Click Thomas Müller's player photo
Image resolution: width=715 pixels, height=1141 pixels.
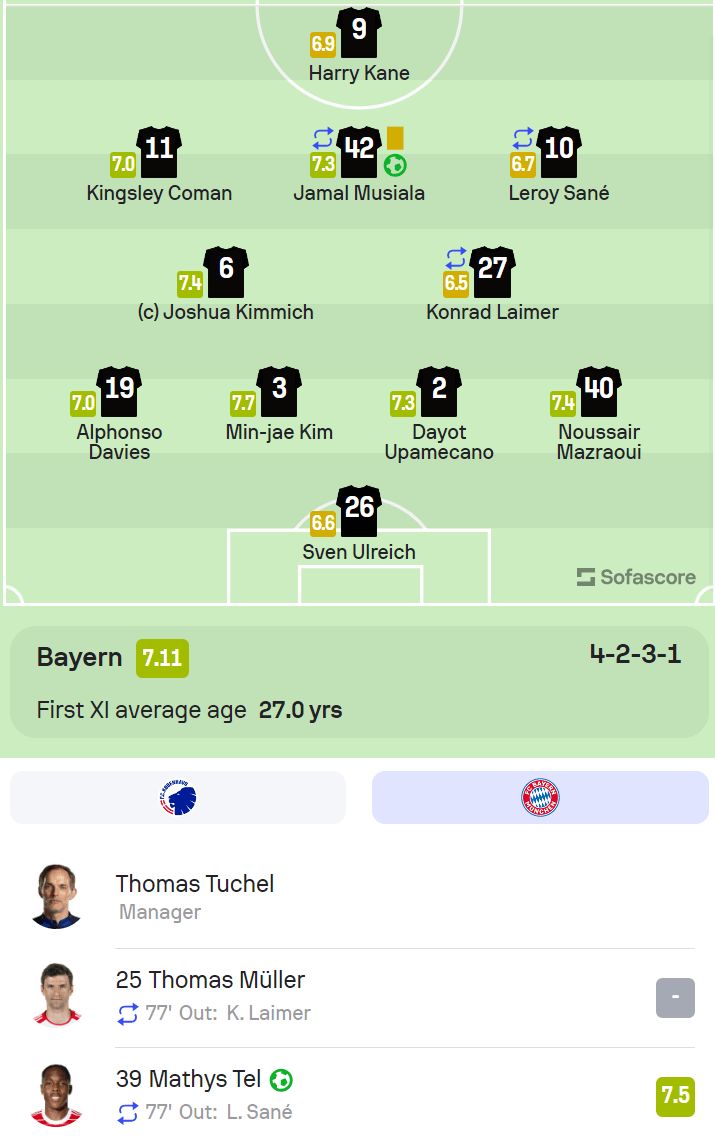pos(57,994)
